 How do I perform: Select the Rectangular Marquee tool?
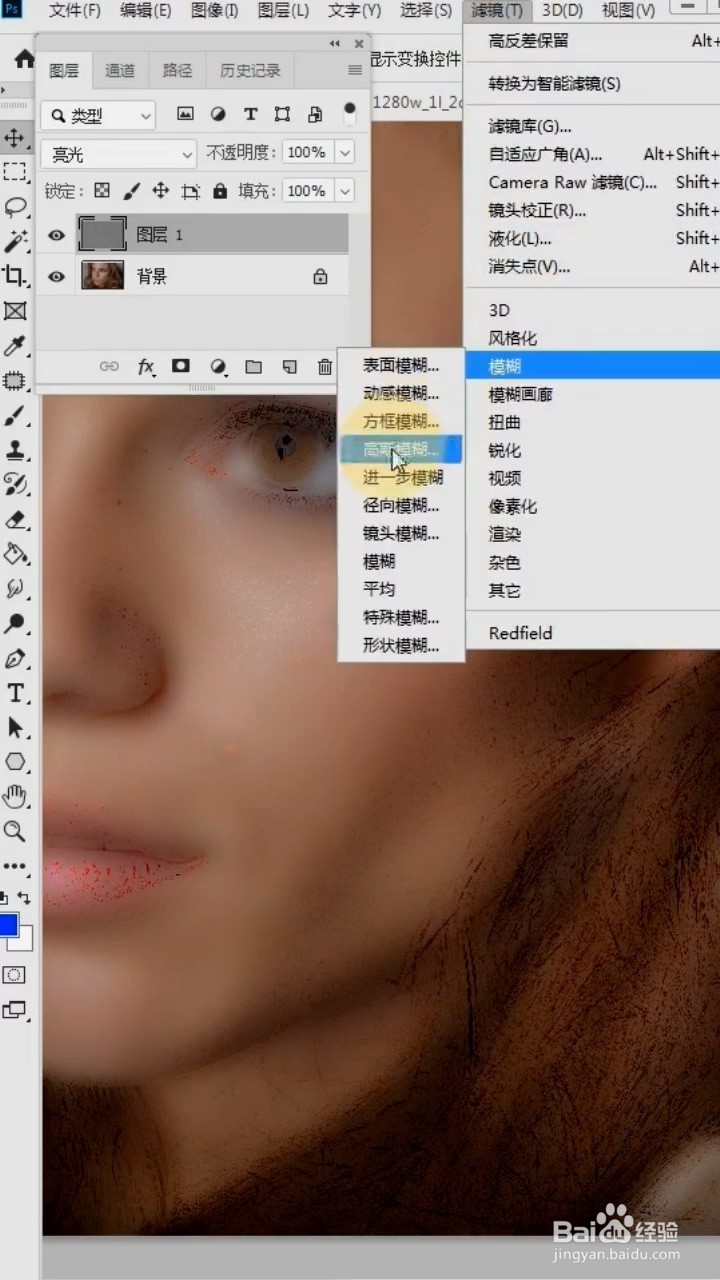tap(14, 172)
